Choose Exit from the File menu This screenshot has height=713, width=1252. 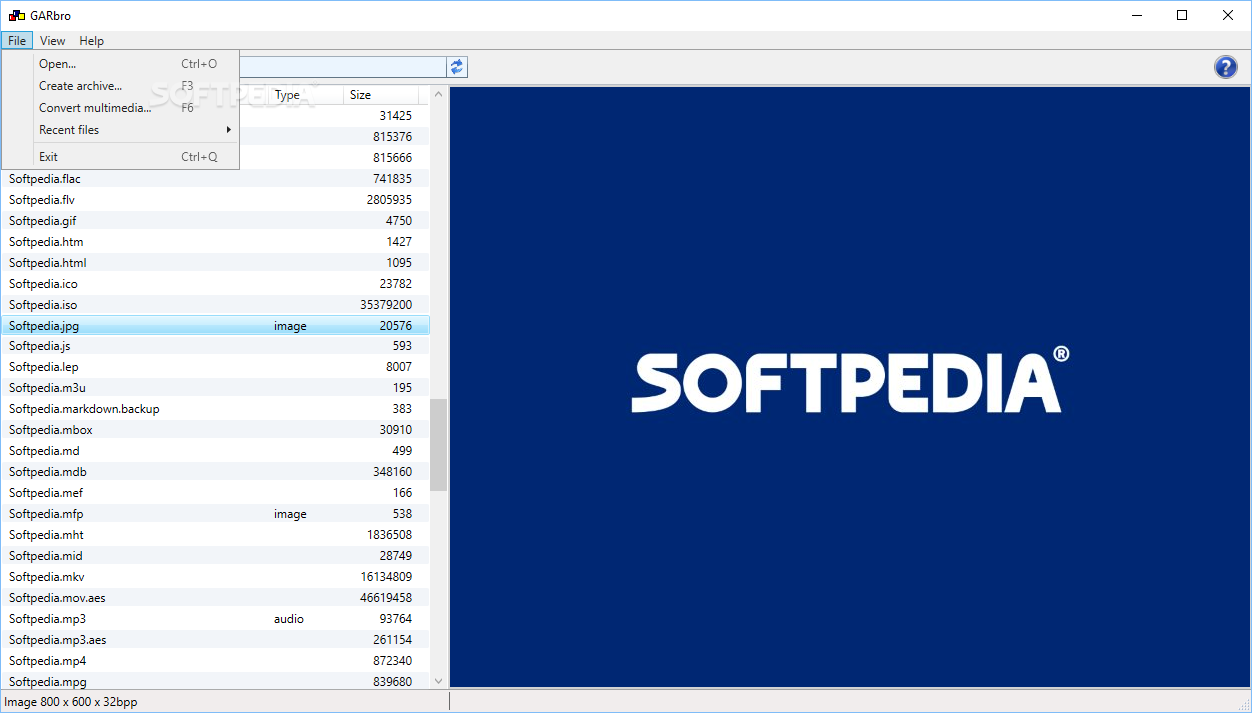(x=120, y=157)
